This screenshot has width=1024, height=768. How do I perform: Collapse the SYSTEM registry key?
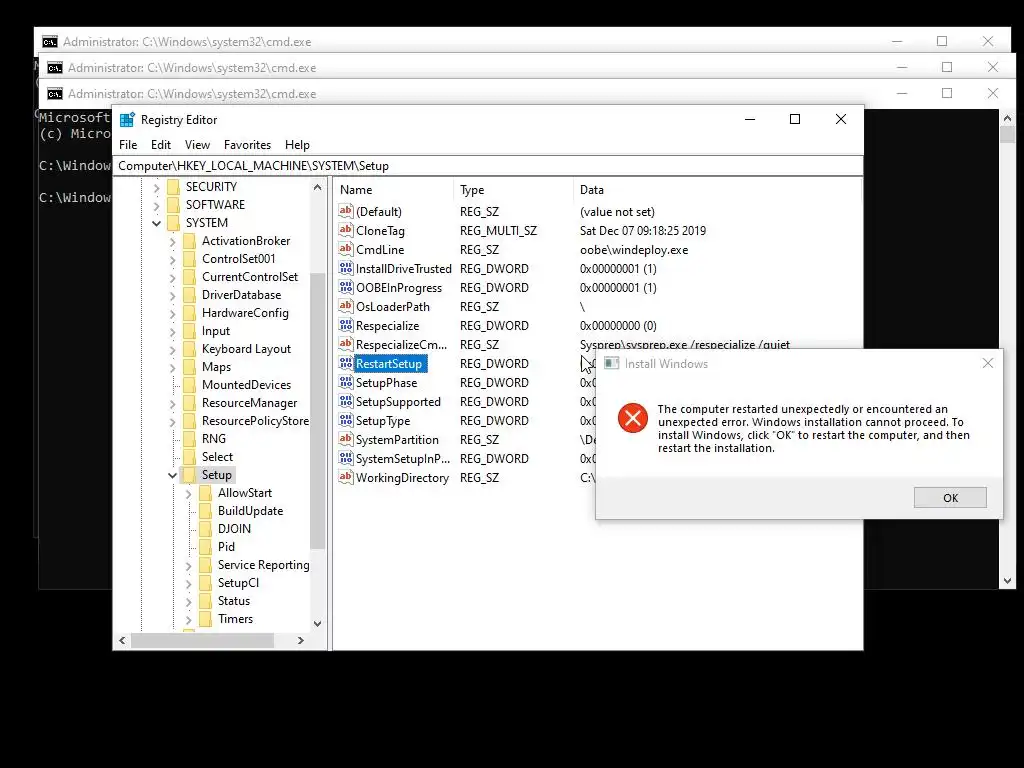(x=157, y=223)
